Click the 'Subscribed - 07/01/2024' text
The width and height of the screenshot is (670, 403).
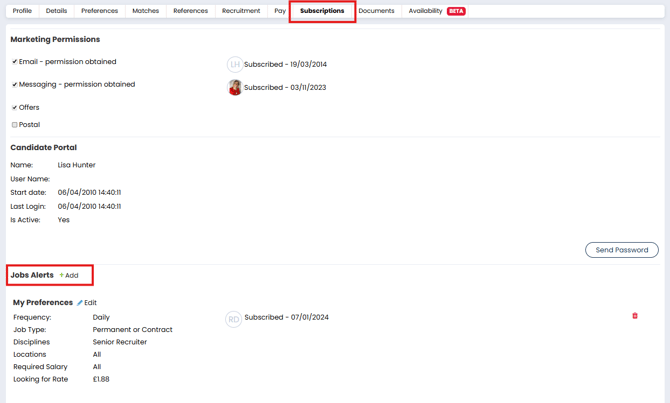click(286, 318)
